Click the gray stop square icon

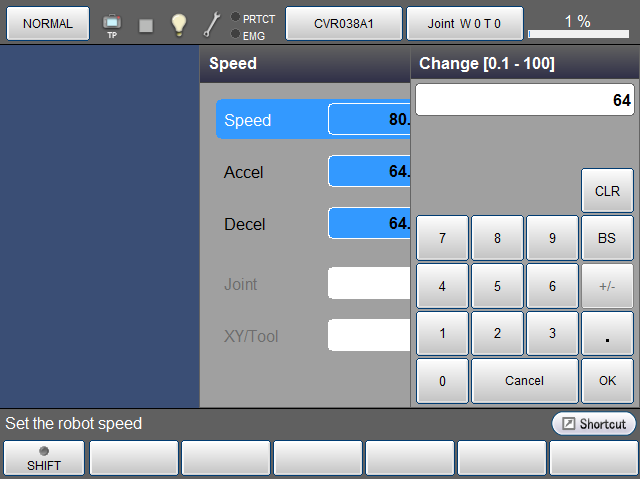click(146, 25)
